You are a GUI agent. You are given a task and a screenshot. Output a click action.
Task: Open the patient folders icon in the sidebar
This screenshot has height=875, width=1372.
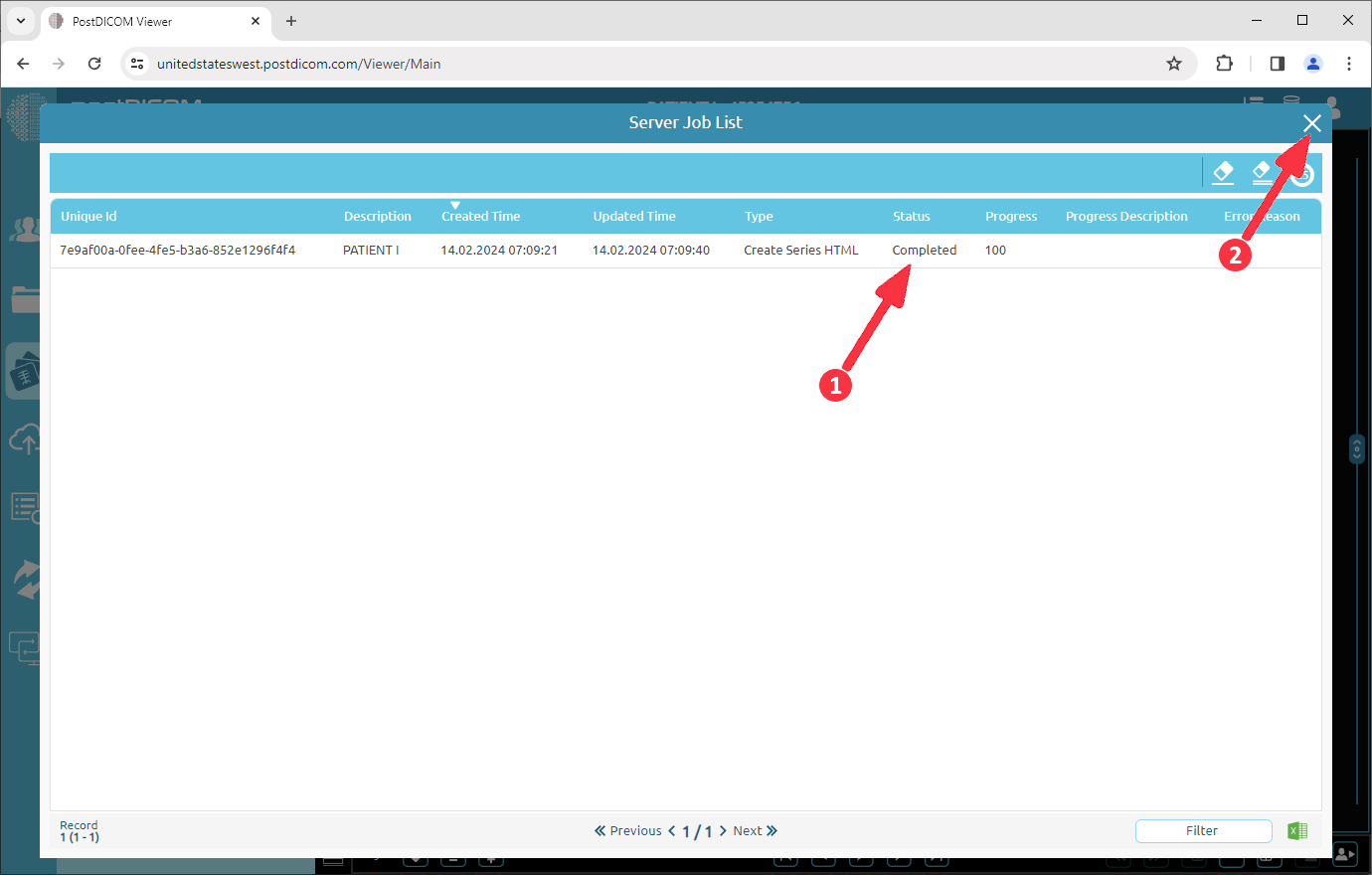tap(22, 299)
